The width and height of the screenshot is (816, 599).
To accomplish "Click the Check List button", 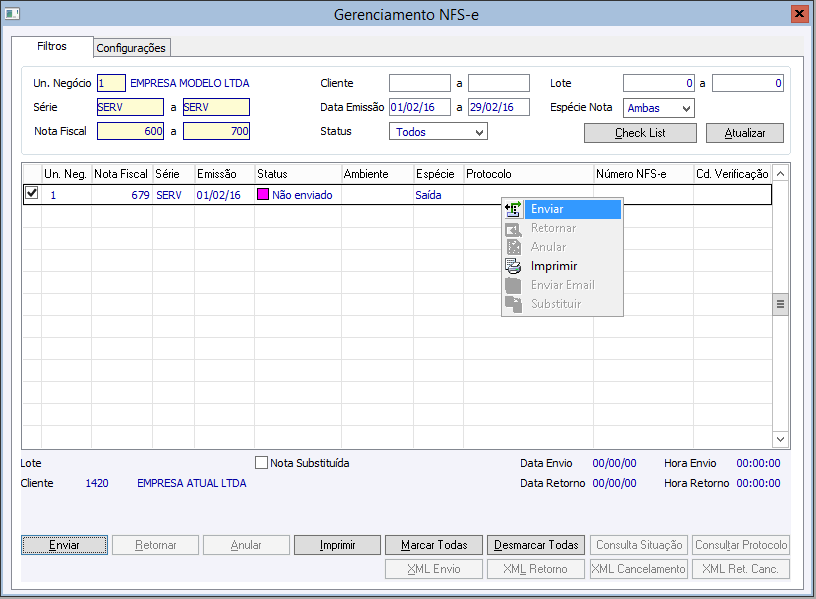I will click(x=640, y=133).
